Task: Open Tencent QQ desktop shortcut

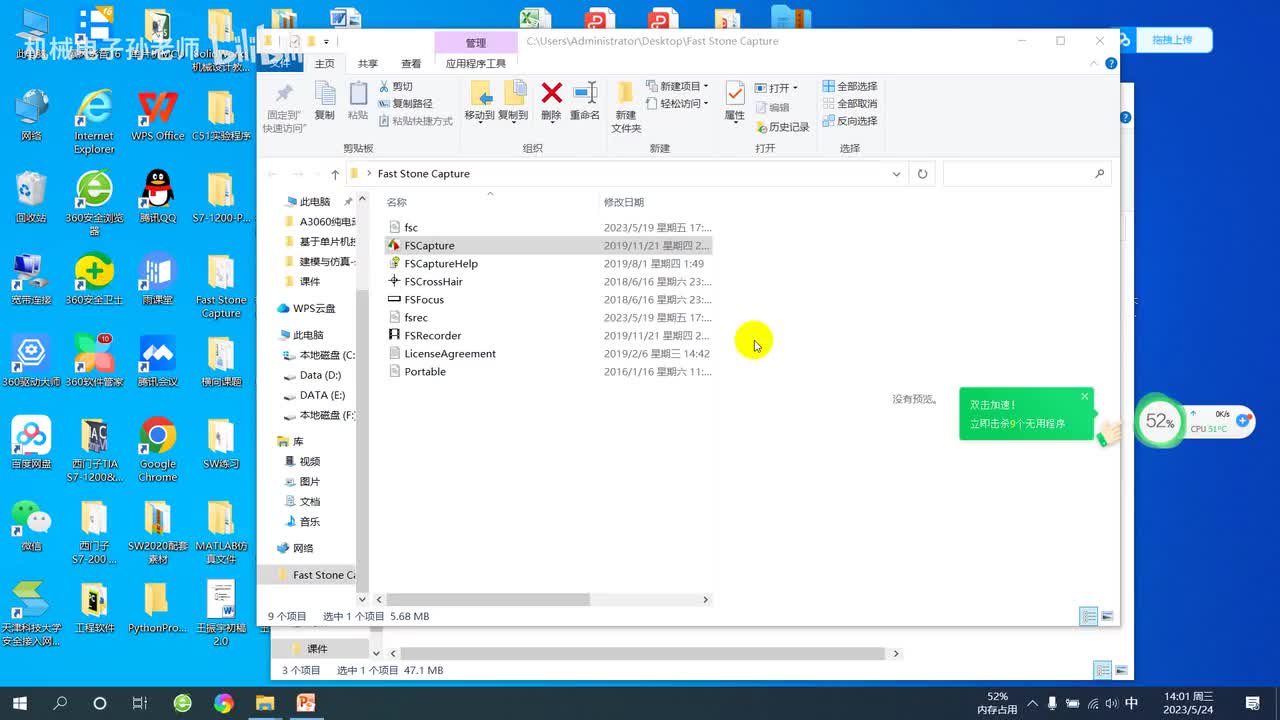Action: (158, 197)
